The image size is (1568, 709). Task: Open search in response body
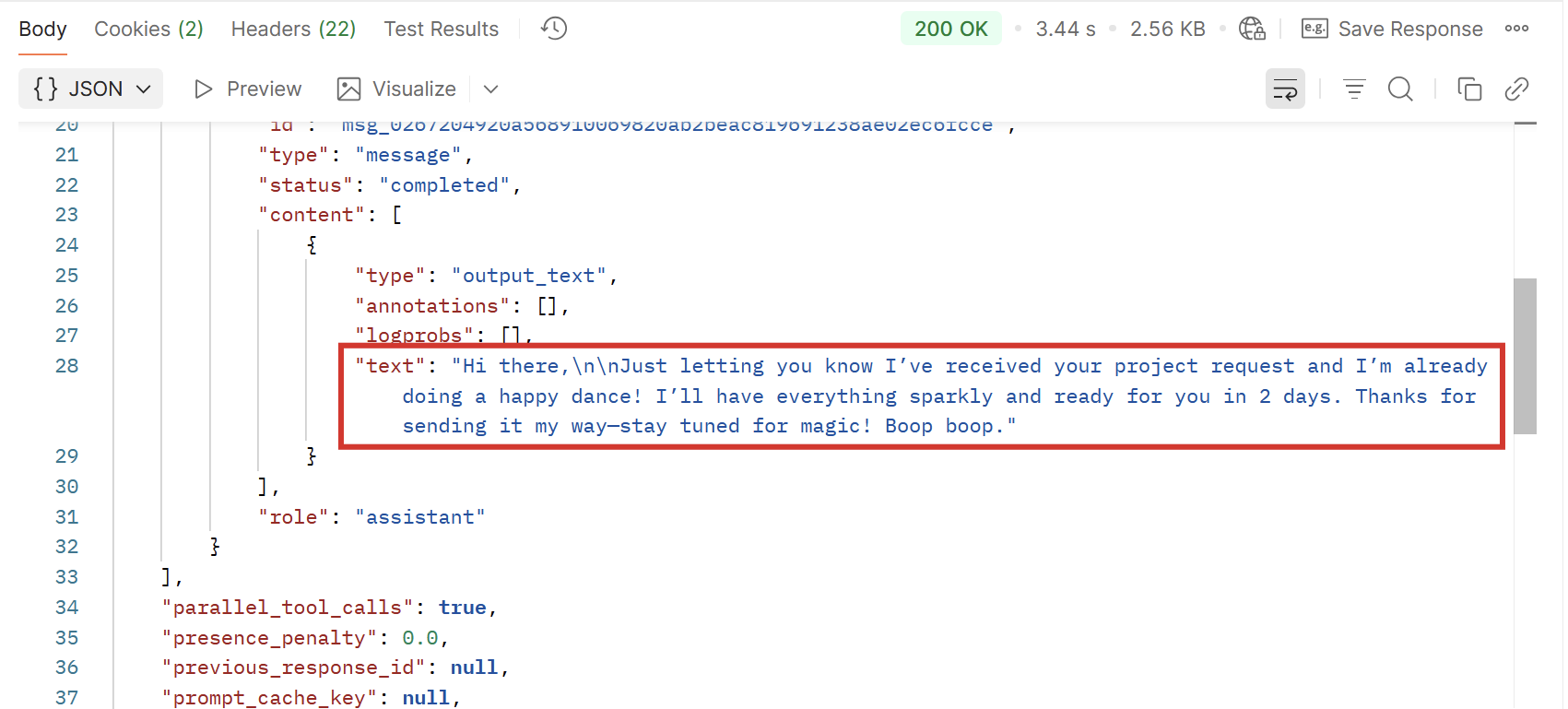coord(1400,89)
